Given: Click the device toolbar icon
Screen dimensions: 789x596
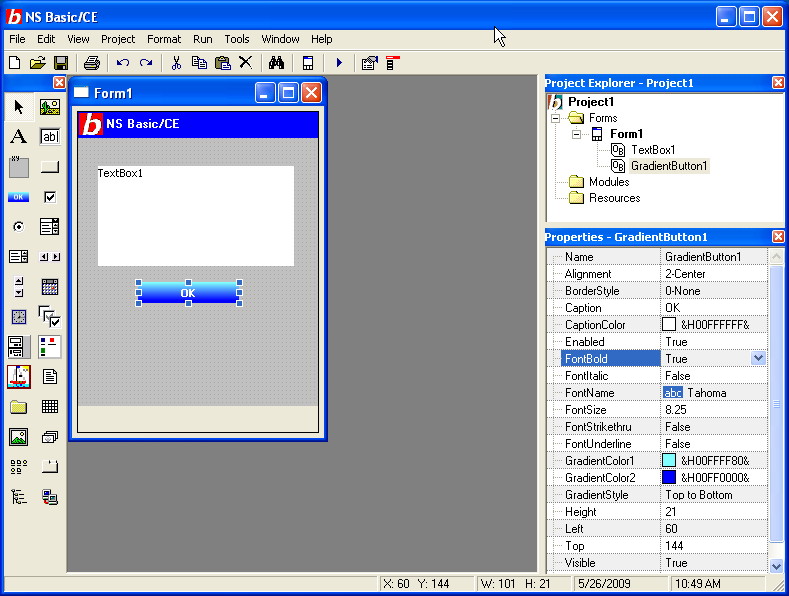Looking at the screenshot, I should coord(307,63).
